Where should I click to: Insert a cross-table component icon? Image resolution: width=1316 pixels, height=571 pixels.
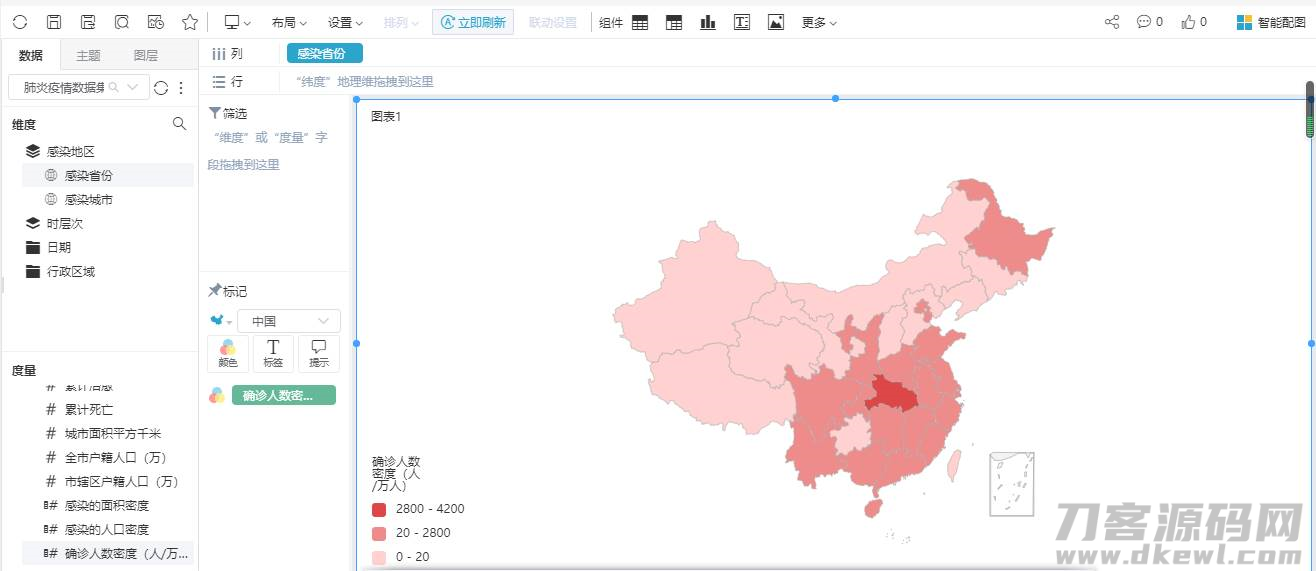click(675, 22)
